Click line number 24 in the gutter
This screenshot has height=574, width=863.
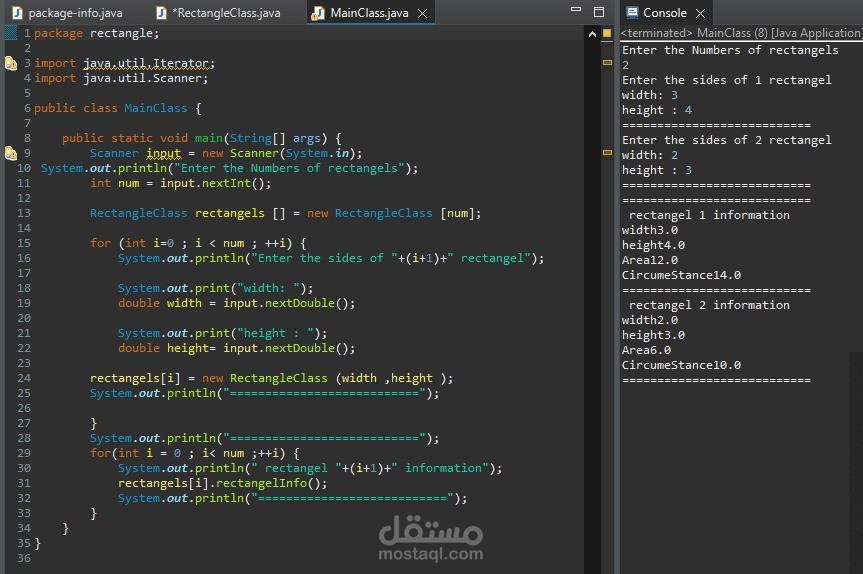coord(24,378)
